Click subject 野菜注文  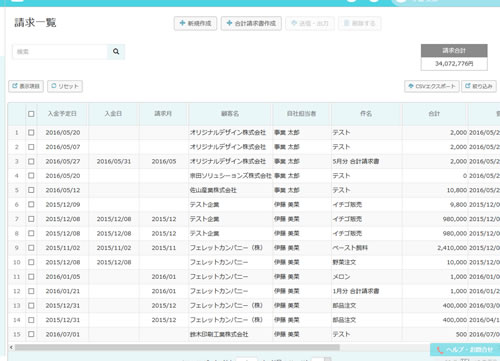tap(344, 262)
